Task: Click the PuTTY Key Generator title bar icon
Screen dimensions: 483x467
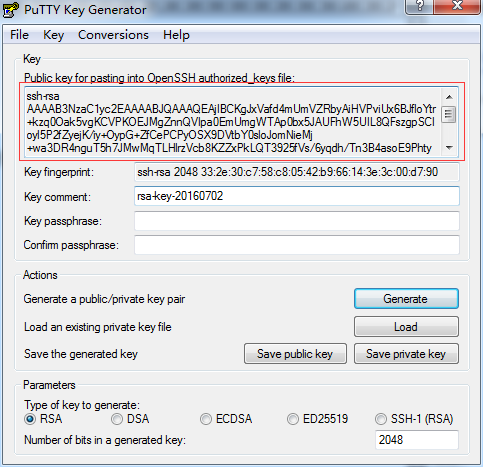Action: [x=10, y=10]
